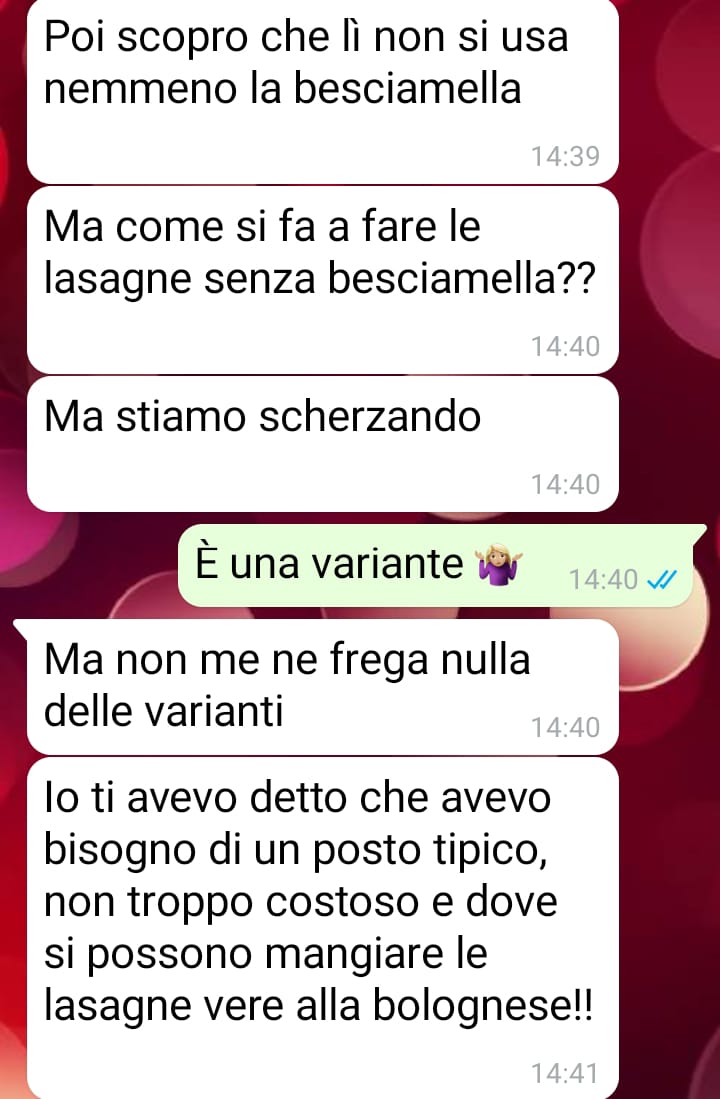Tap the word 'bolognese!!' in last message
Screen dimensions: 720x1099
(x=482, y=1006)
